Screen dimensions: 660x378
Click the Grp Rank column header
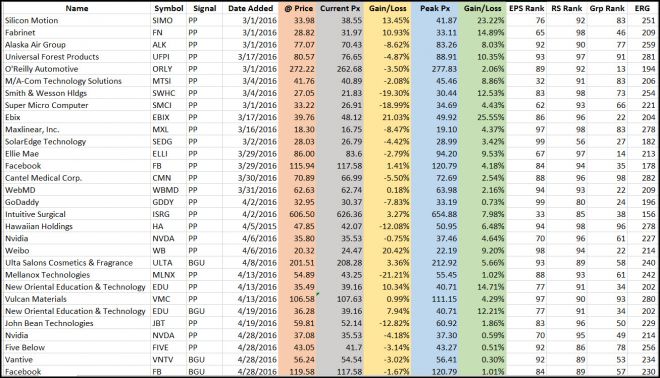point(607,8)
